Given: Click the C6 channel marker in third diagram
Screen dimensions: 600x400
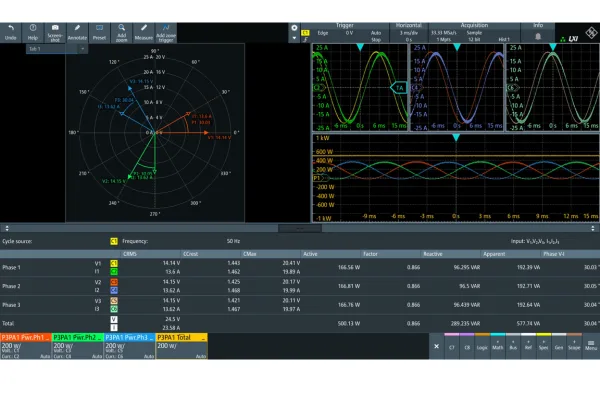Looking at the screenshot, I should (x=513, y=88).
